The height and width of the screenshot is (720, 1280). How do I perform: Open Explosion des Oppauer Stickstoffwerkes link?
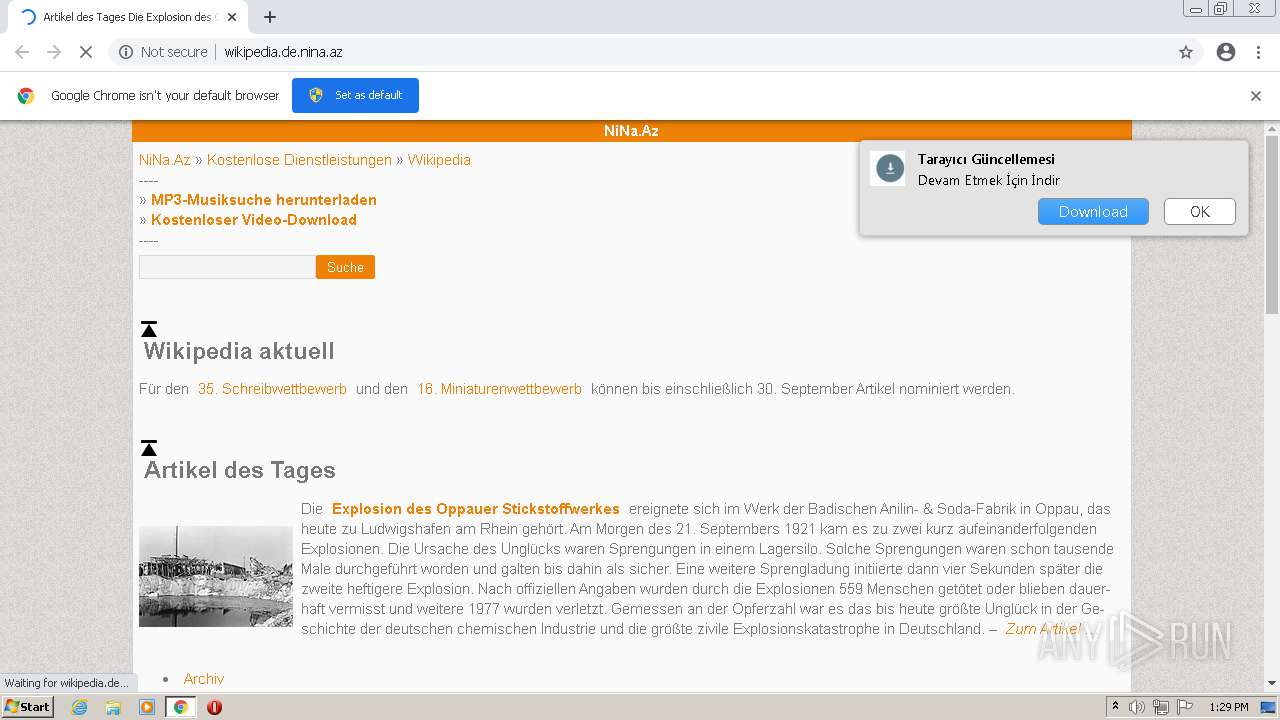coord(476,509)
